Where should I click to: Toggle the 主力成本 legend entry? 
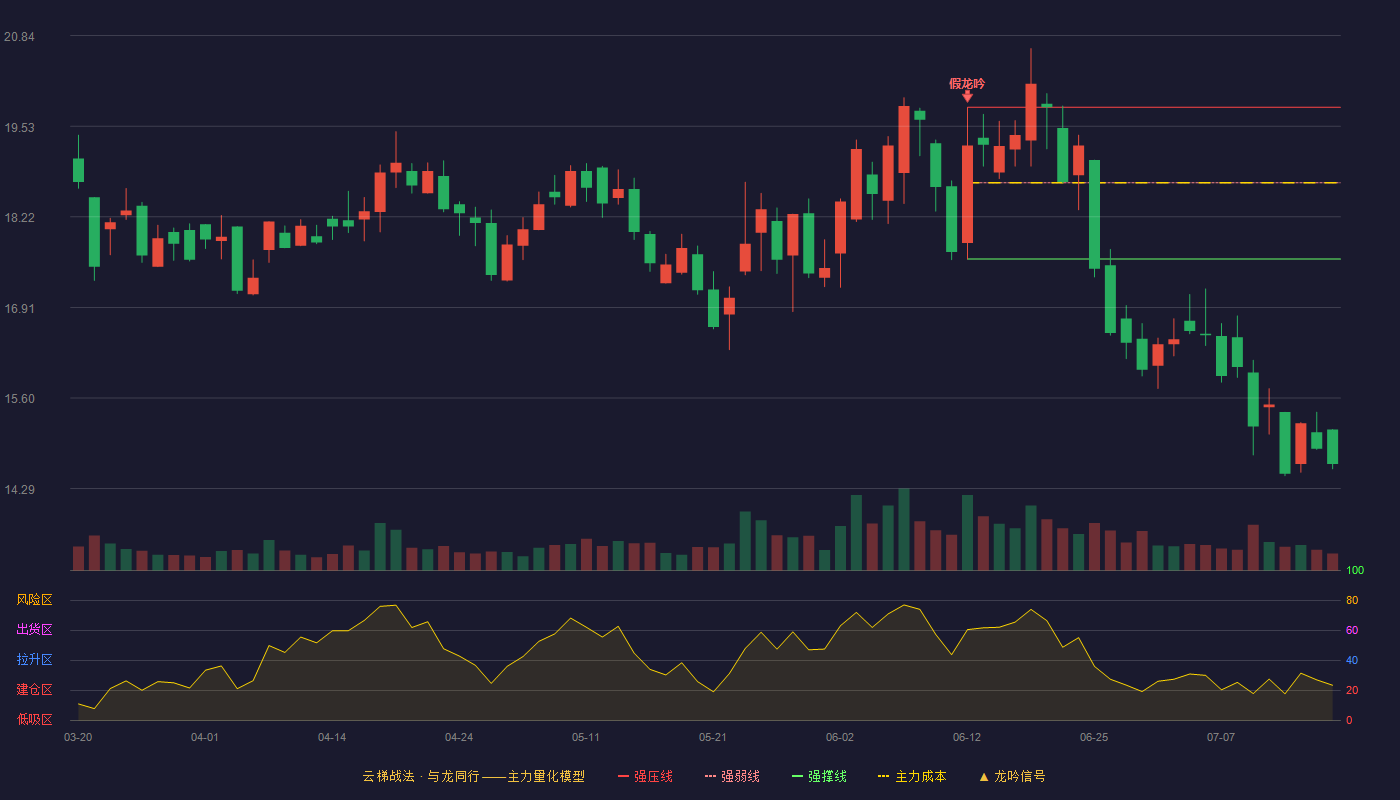point(912,776)
